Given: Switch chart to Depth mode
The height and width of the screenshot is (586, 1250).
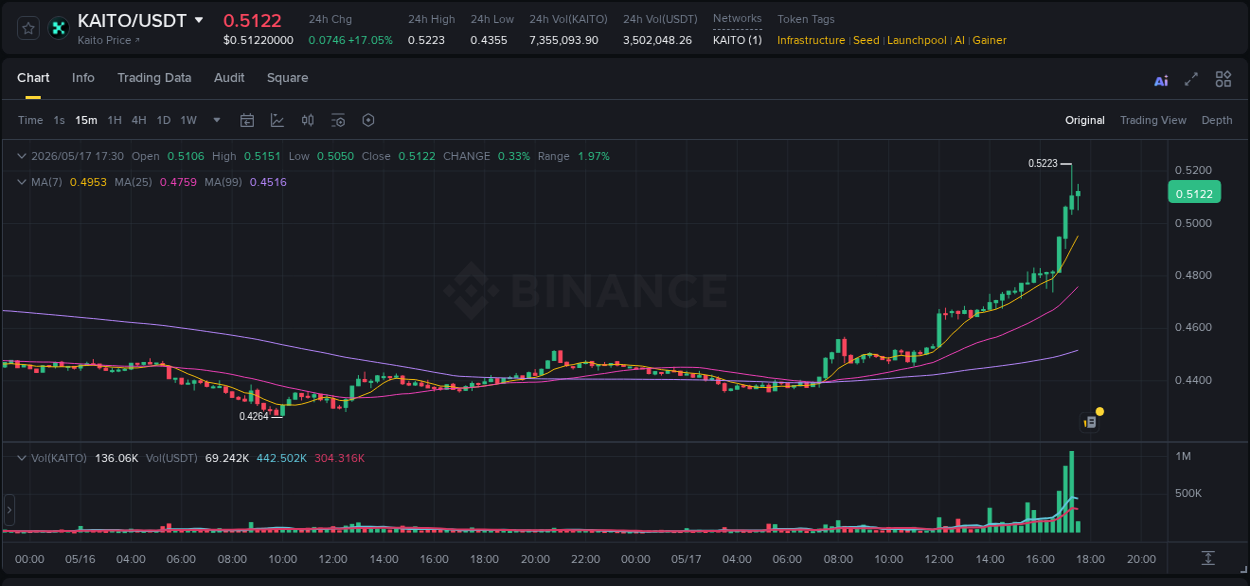Looking at the screenshot, I should (x=1217, y=120).
